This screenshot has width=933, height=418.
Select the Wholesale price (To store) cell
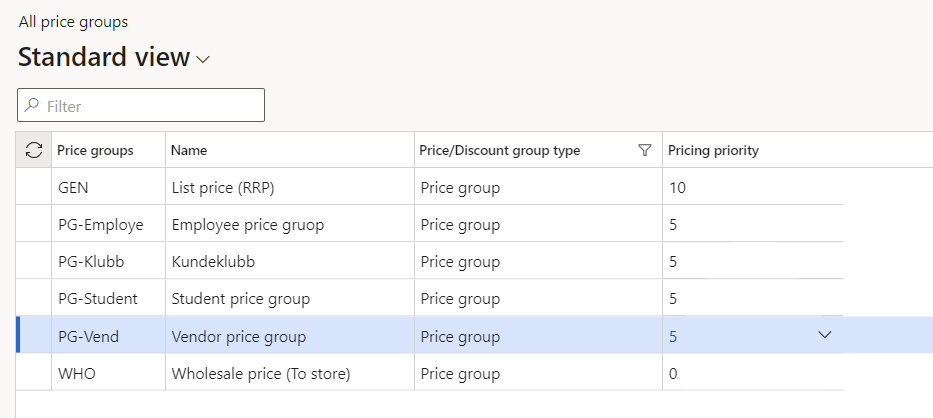(261, 373)
